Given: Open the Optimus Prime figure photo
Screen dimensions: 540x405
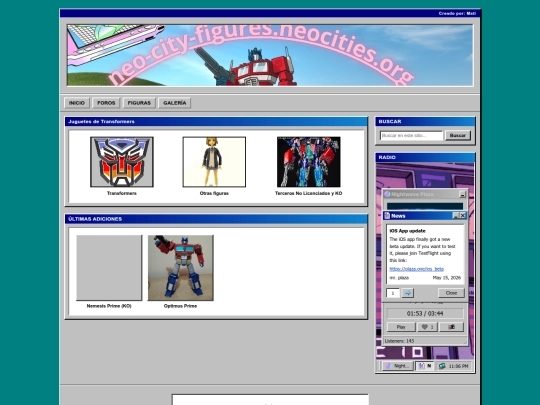Looking at the screenshot, I should tap(180, 268).
